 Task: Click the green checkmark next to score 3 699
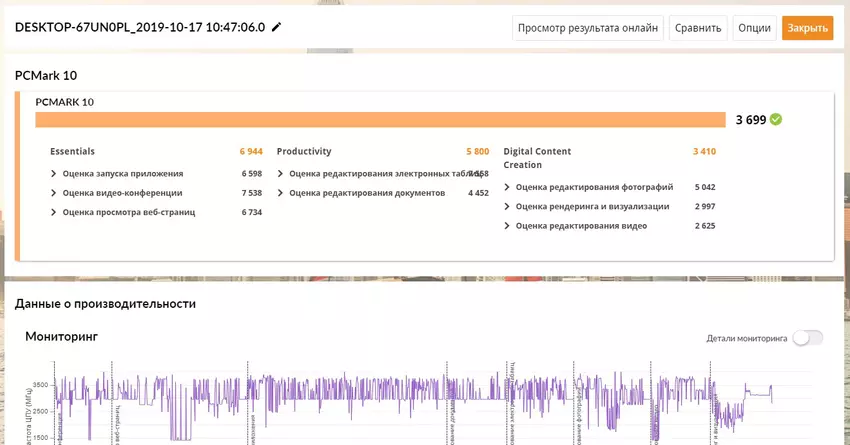coord(776,120)
